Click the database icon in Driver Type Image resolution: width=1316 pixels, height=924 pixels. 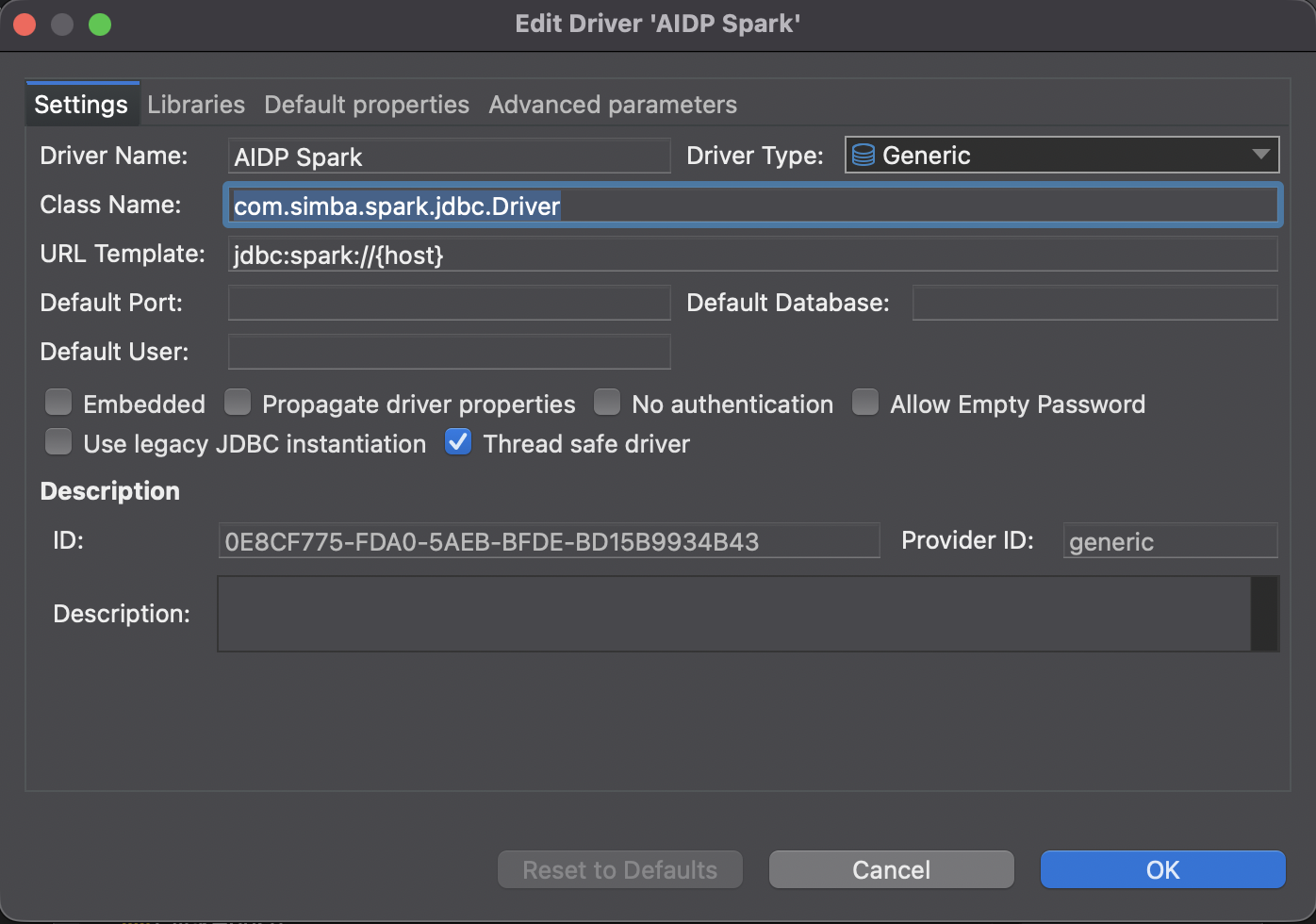(863, 156)
